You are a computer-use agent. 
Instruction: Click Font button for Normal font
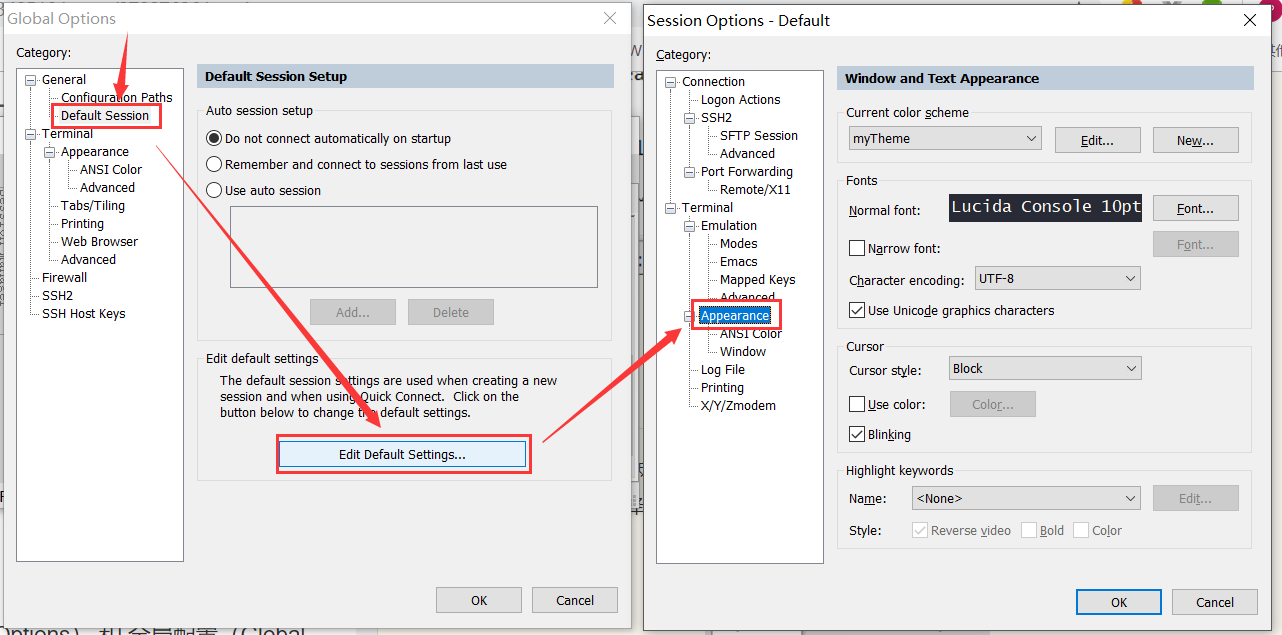(x=1195, y=208)
